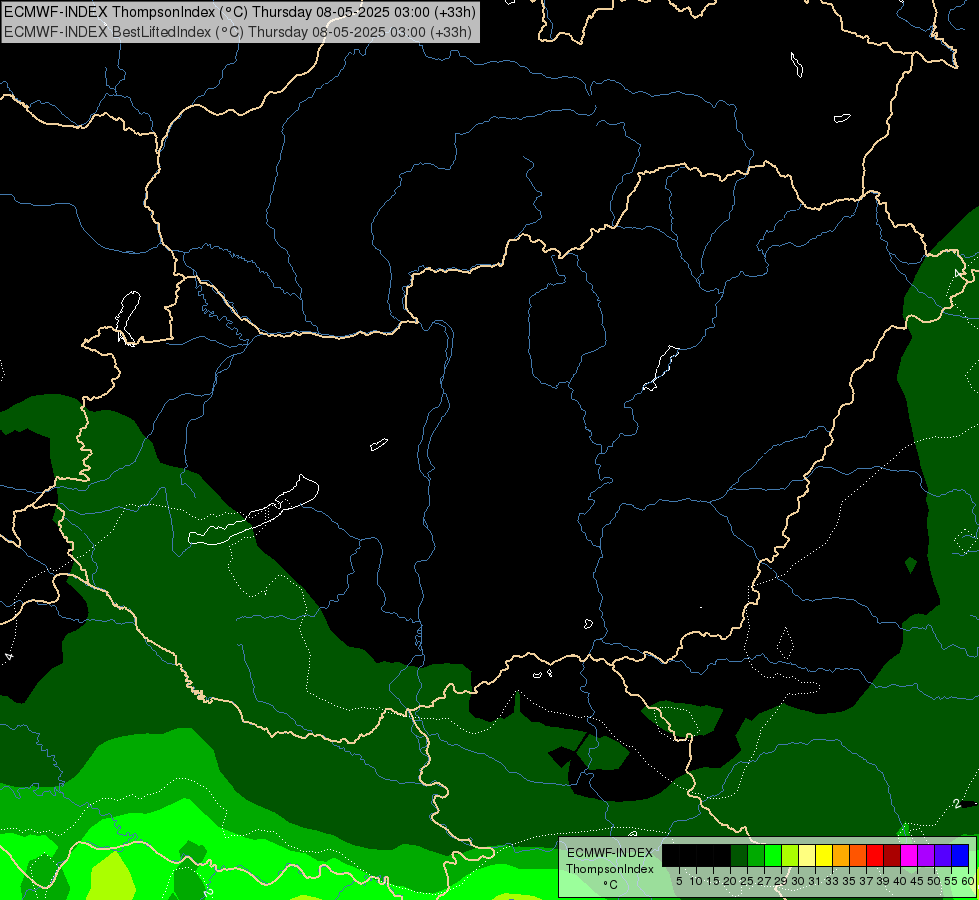This screenshot has width=979, height=900.
Task: Click the ThompsonIndex label in the legend
Action: [609, 869]
